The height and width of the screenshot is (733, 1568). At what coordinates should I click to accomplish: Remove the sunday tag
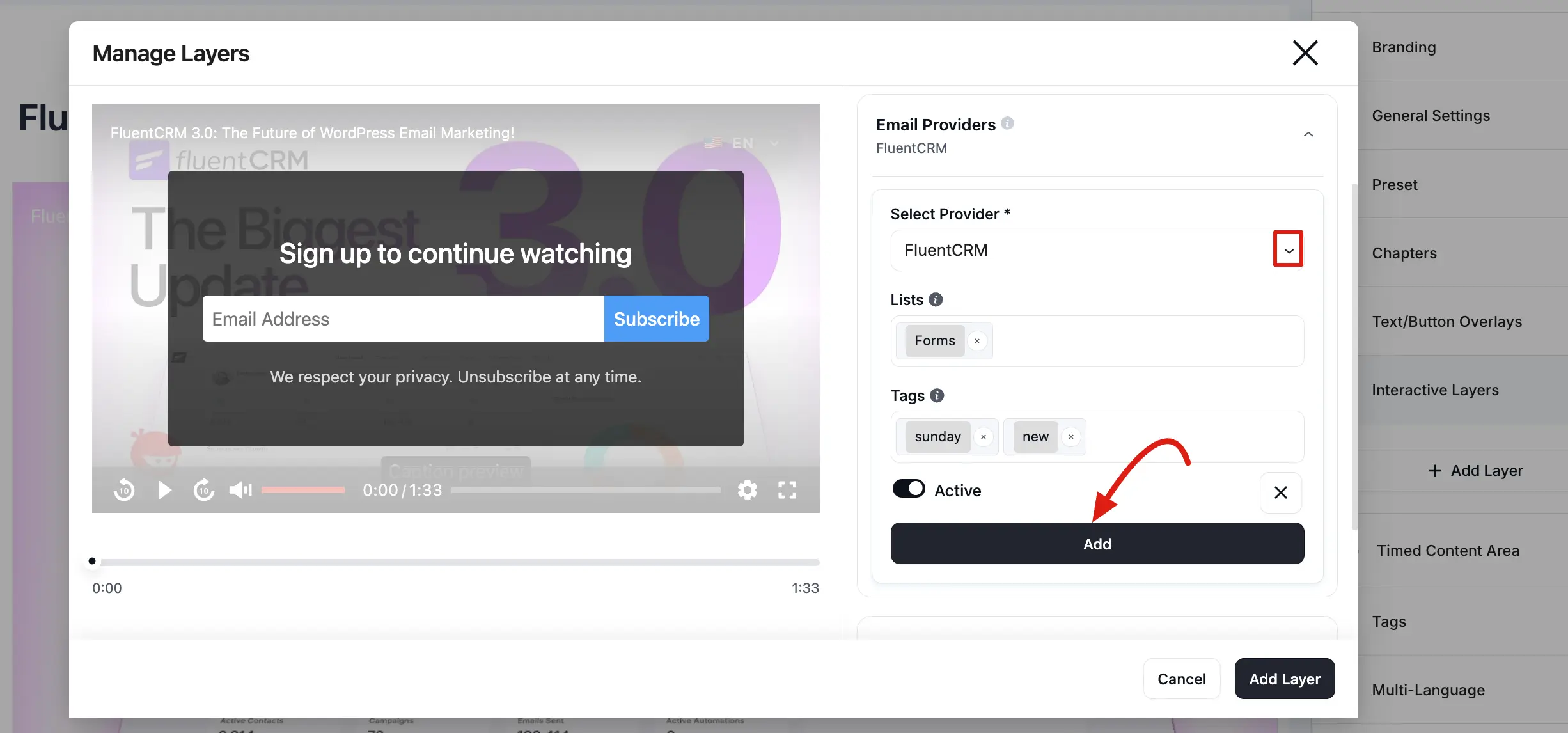tap(984, 437)
